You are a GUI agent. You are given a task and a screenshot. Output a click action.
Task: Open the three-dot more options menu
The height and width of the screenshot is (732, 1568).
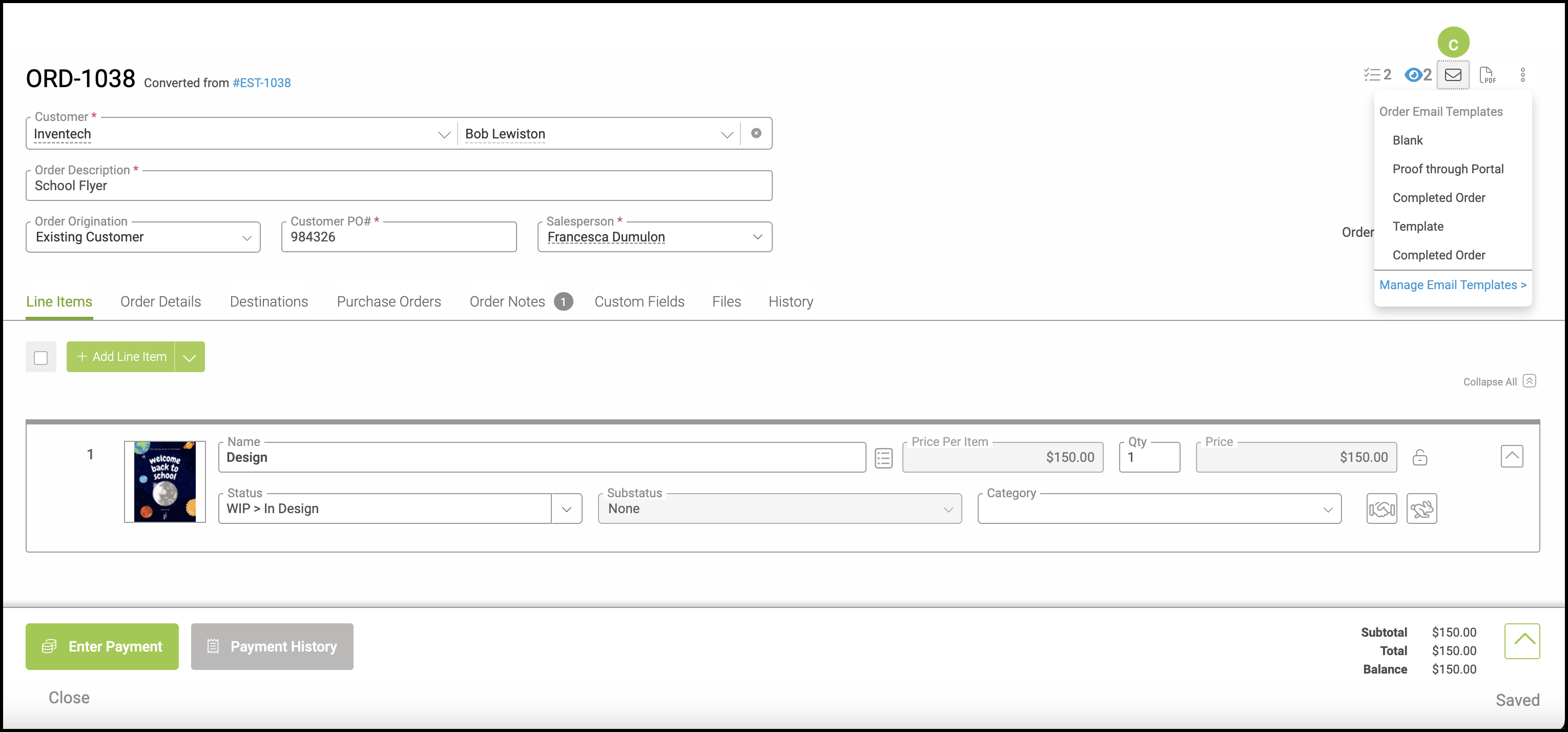(x=1522, y=75)
